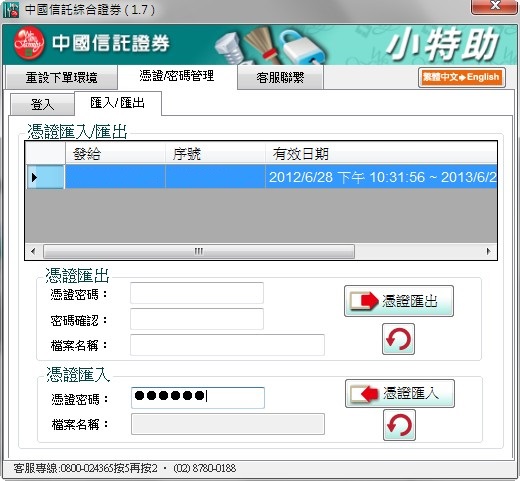Click the app icon in the title bar

11,10
